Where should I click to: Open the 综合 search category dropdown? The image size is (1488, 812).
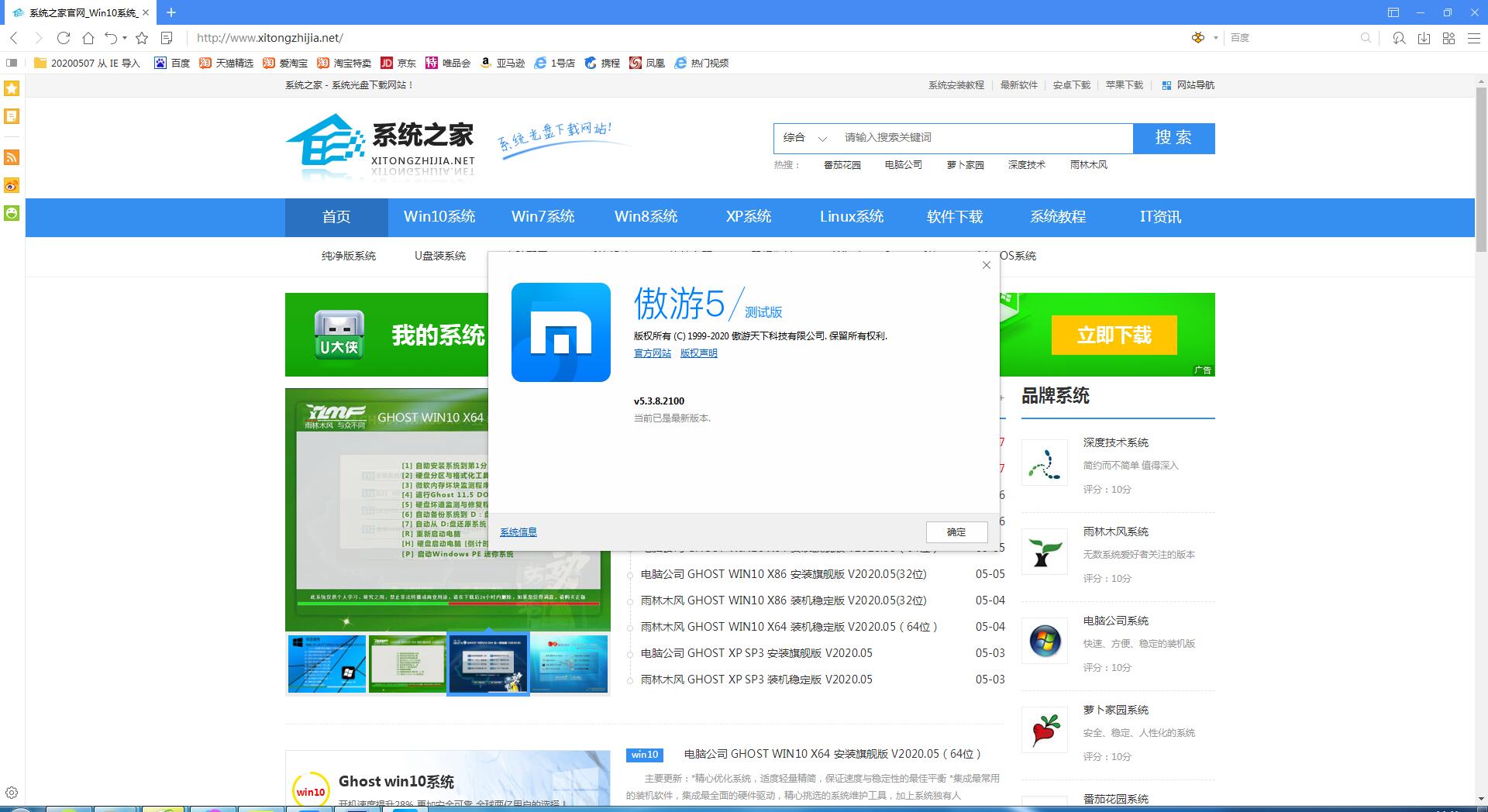click(x=804, y=138)
